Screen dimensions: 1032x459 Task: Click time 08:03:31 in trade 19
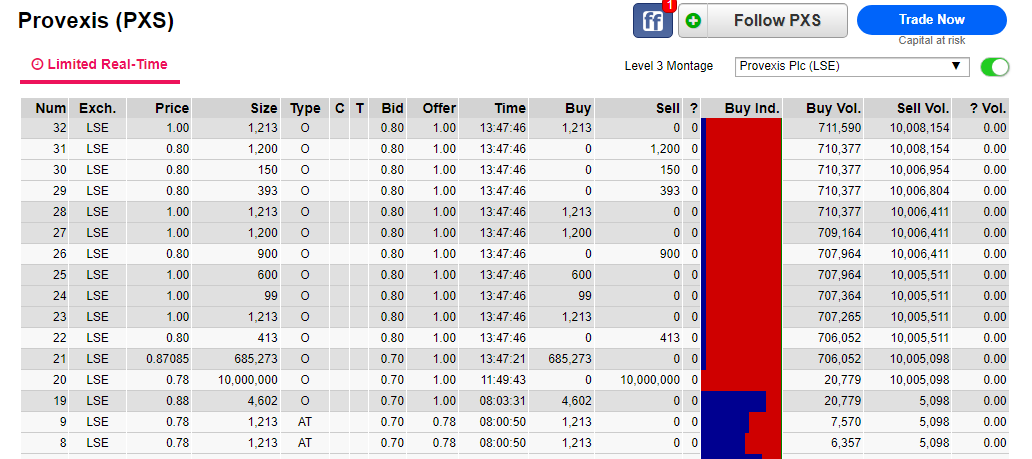point(503,402)
